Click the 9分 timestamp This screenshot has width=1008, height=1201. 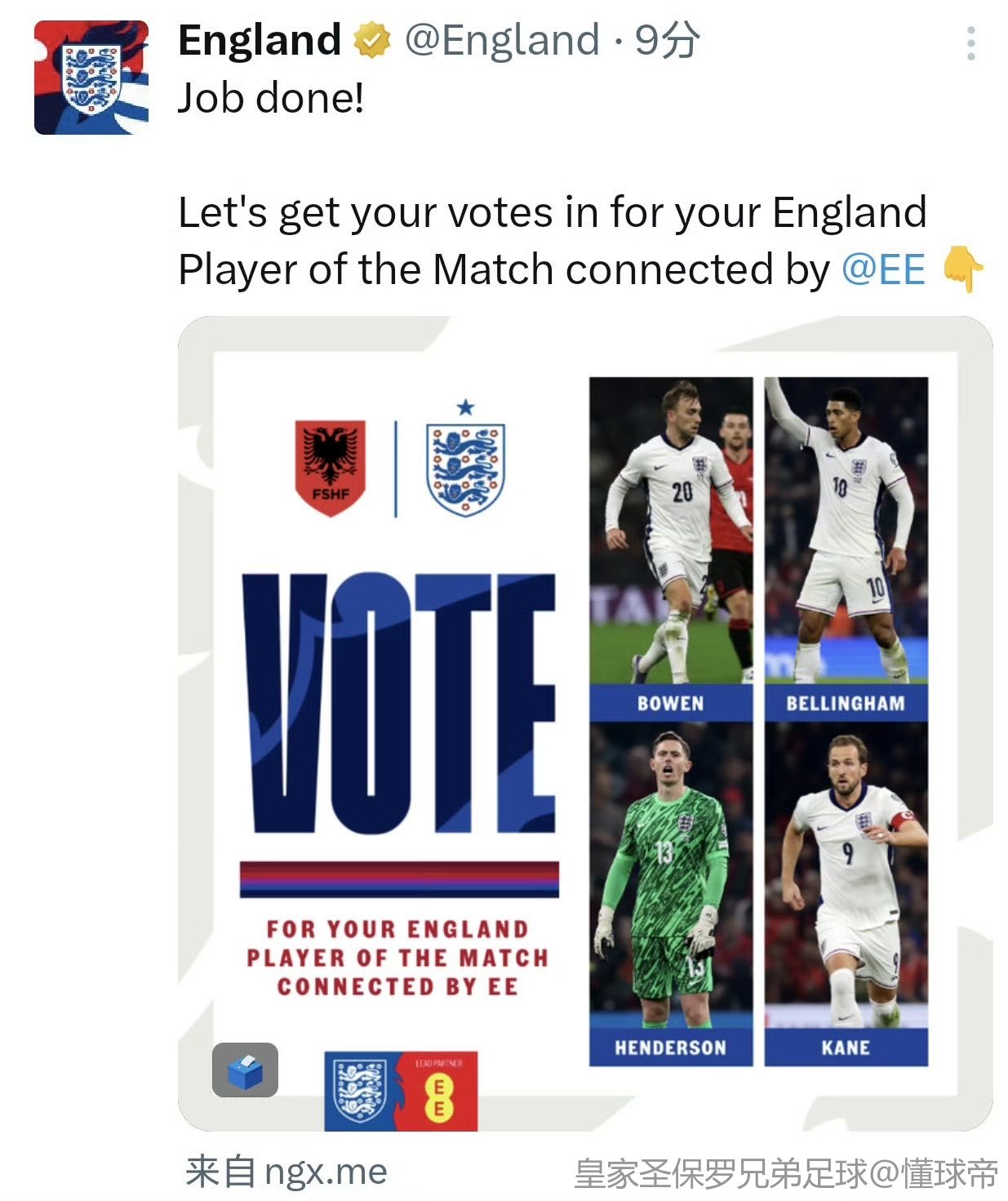[666, 41]
